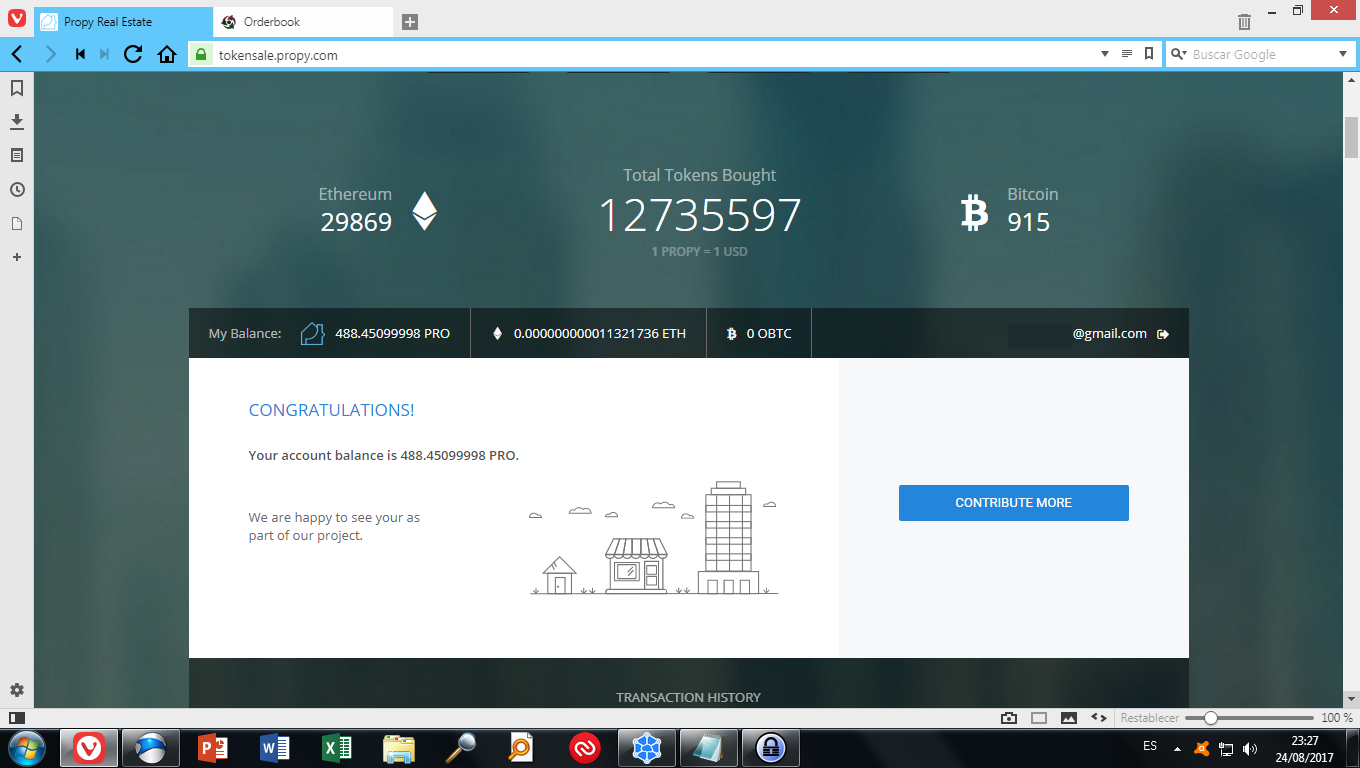
Task: Click the 0 OBTC balance
Action: point(769,333)
